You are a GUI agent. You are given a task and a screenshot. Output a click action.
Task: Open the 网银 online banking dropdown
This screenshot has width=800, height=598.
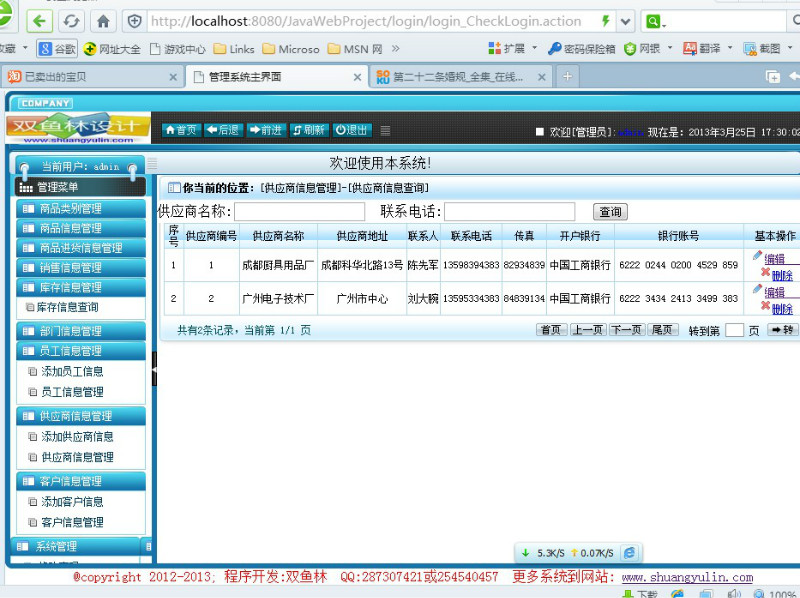pyautogui.click(x=648, y=48)
